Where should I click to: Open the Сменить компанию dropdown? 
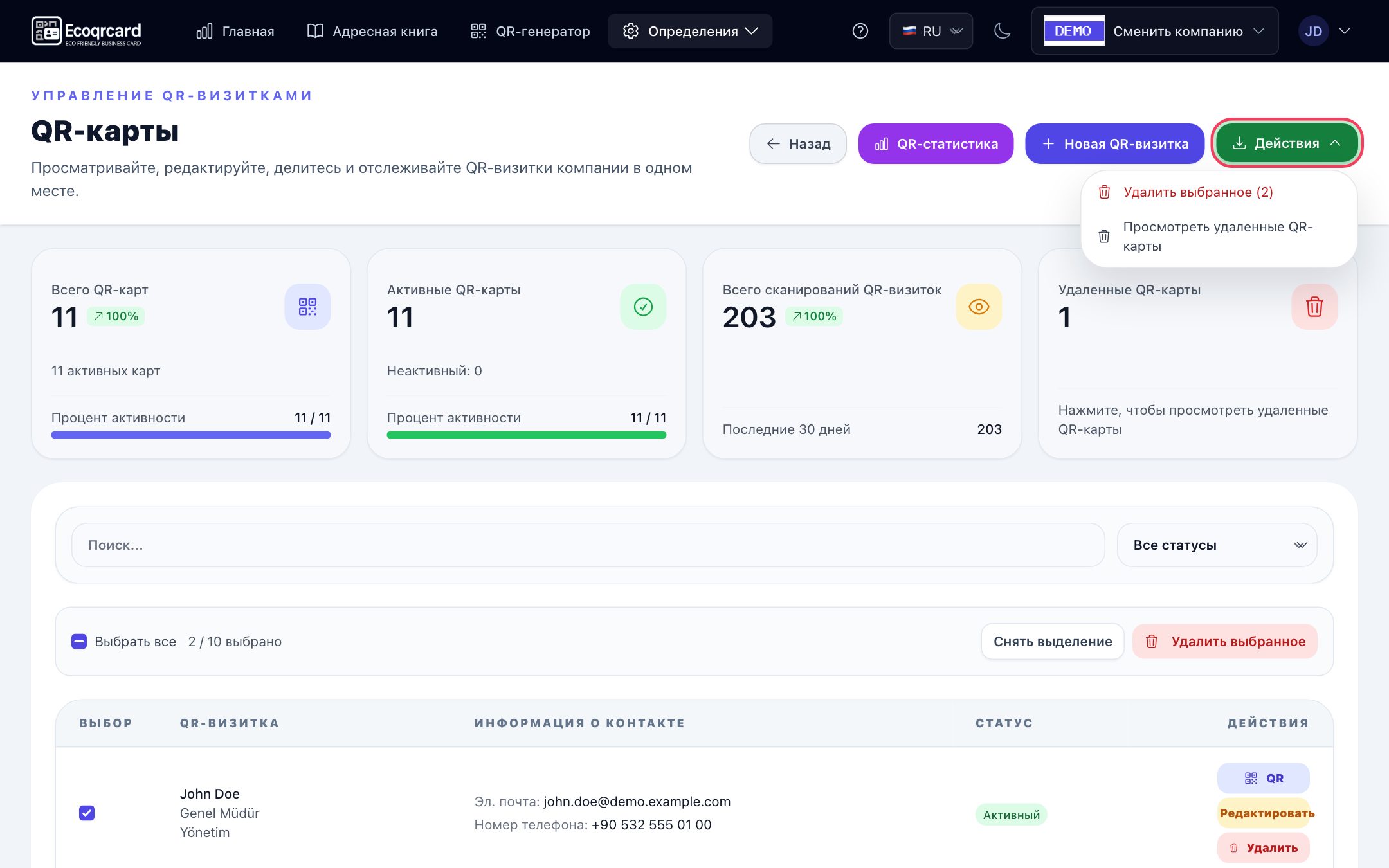pyautogui.click(x=1155, y=31)
